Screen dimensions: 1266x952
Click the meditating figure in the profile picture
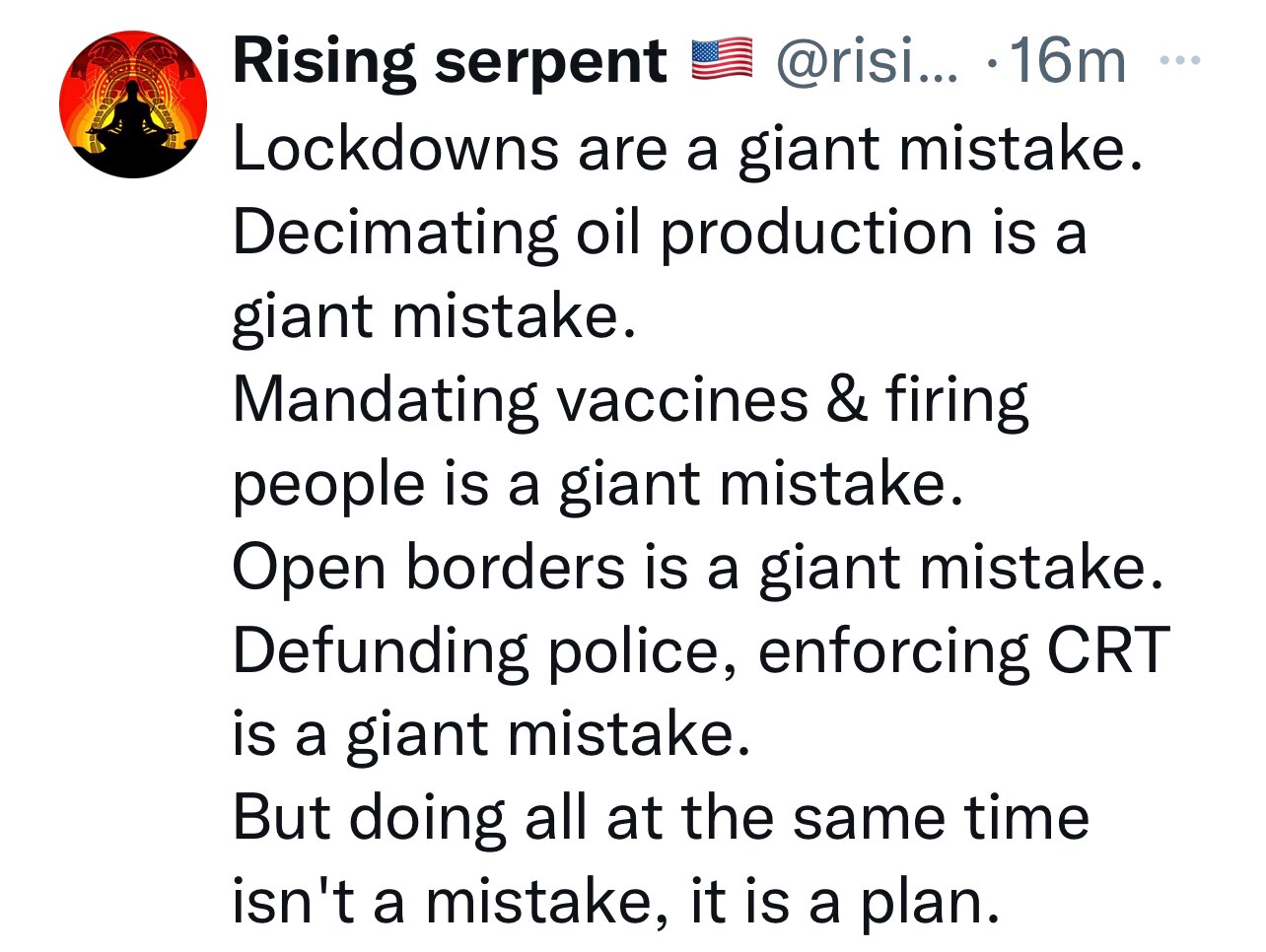pos(133,118)
